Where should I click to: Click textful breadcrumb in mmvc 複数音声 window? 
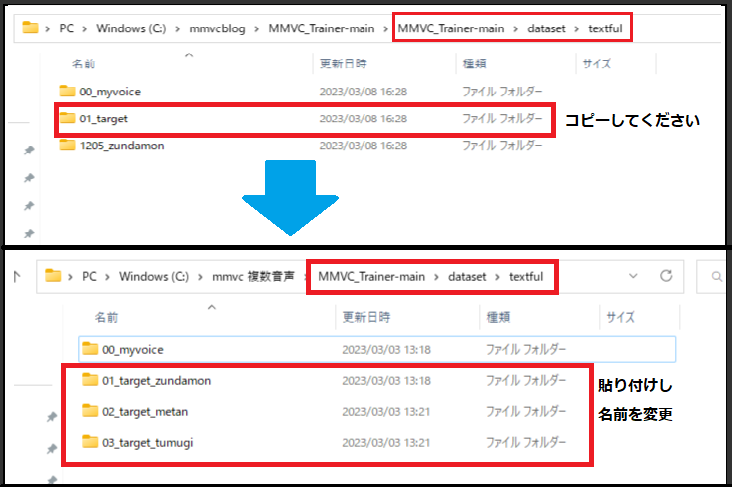[x=526, y=276]
